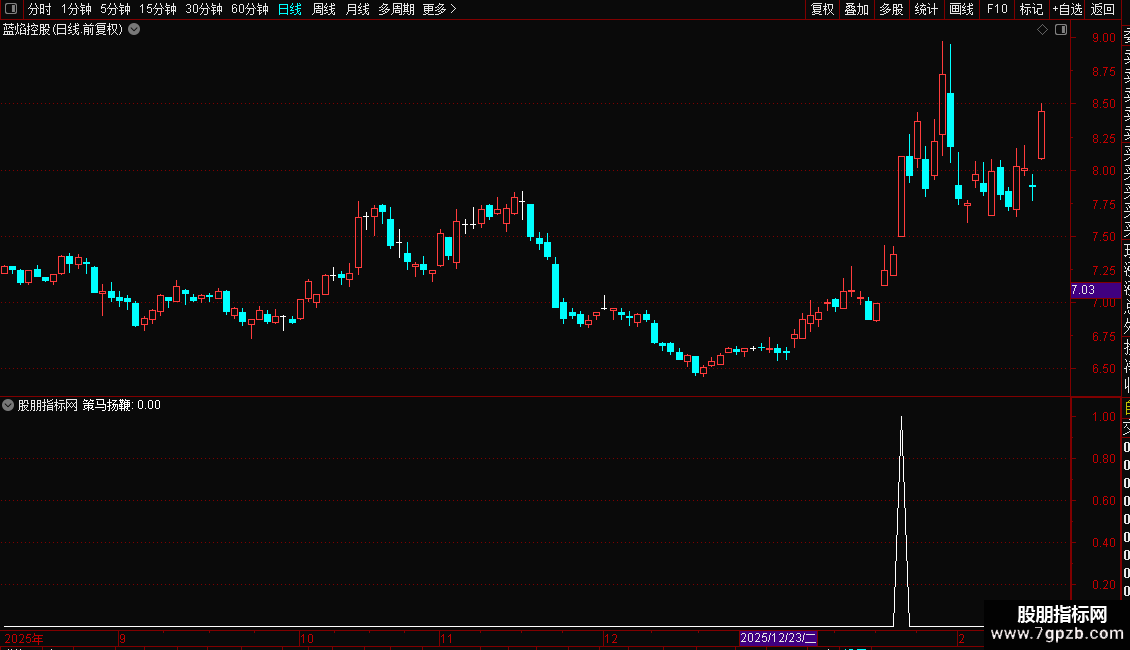Select the 1分钟 period

76,9
